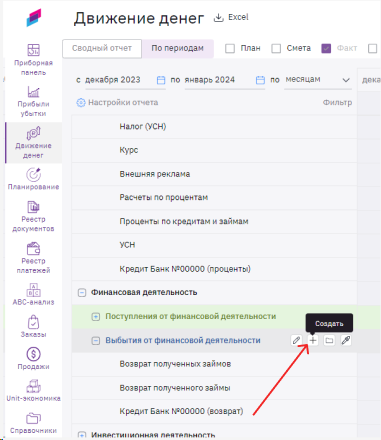
Task: Switch to Сводный отчет tab
Action: point(102,48)
